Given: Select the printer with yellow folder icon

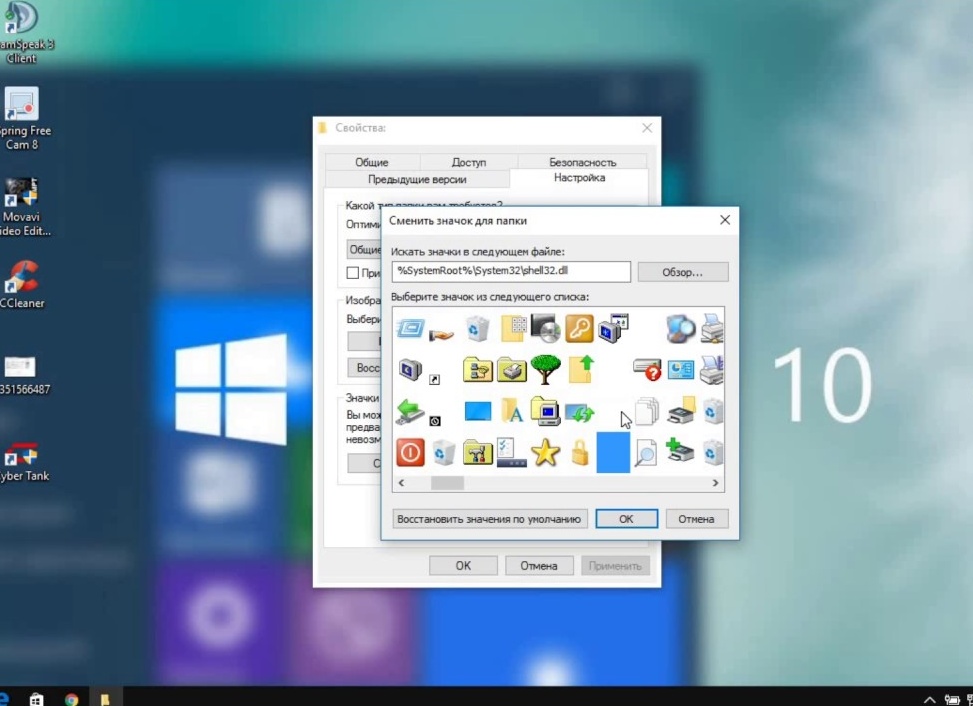Looking at the screenshot, I should tap(681, 411).
